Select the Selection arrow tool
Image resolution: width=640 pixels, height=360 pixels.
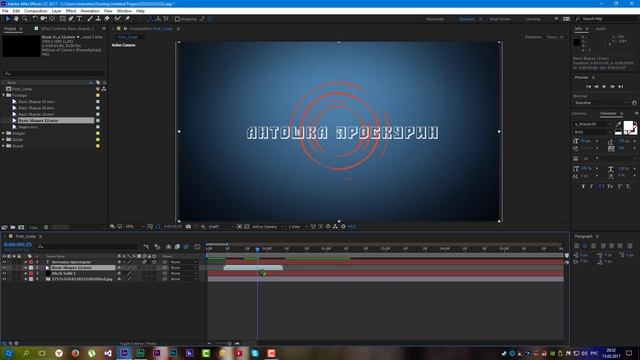pyautogui.click(x=7, y=19)
